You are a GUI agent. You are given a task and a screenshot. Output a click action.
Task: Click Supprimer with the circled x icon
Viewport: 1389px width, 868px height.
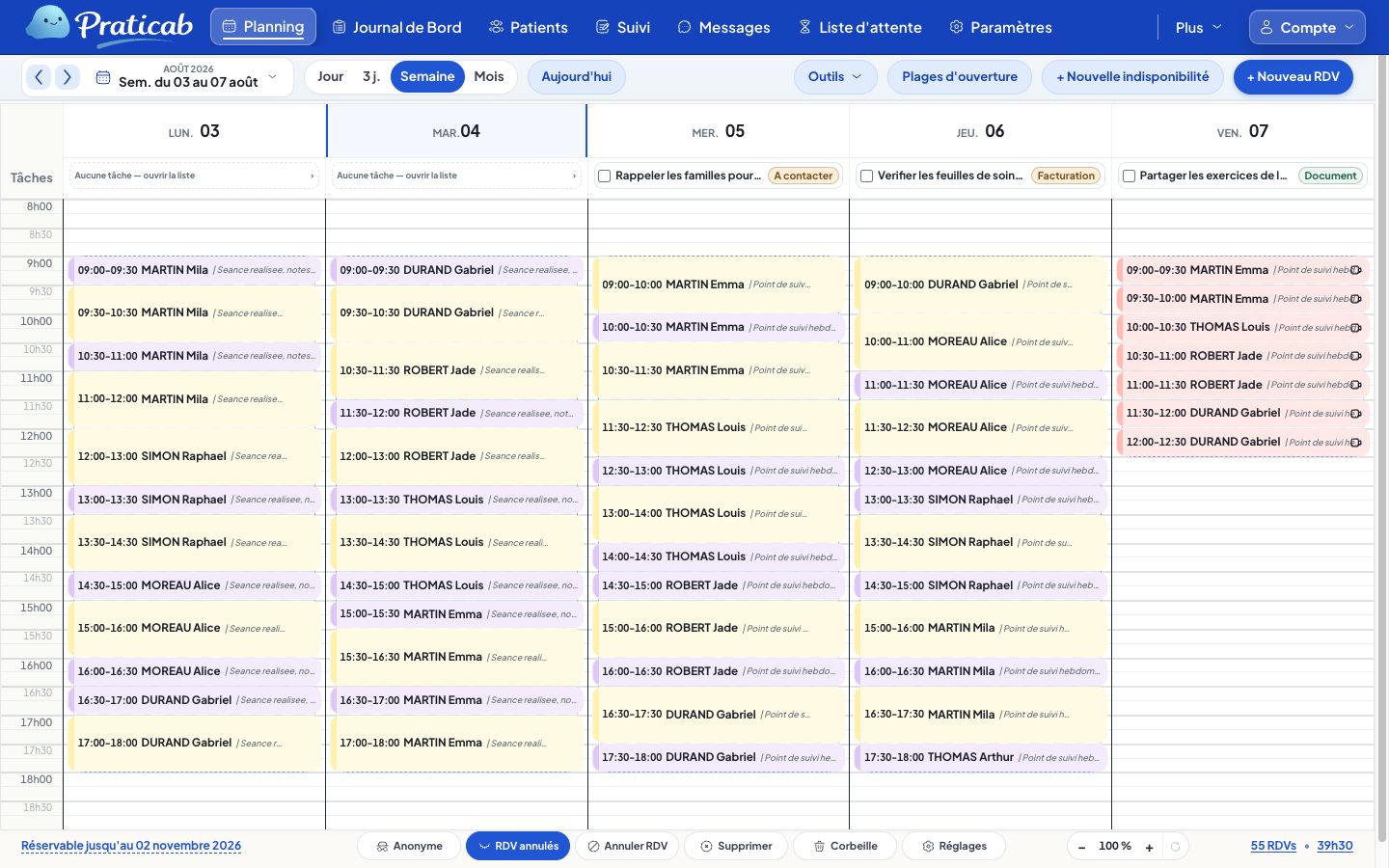[x=736, y=846]
